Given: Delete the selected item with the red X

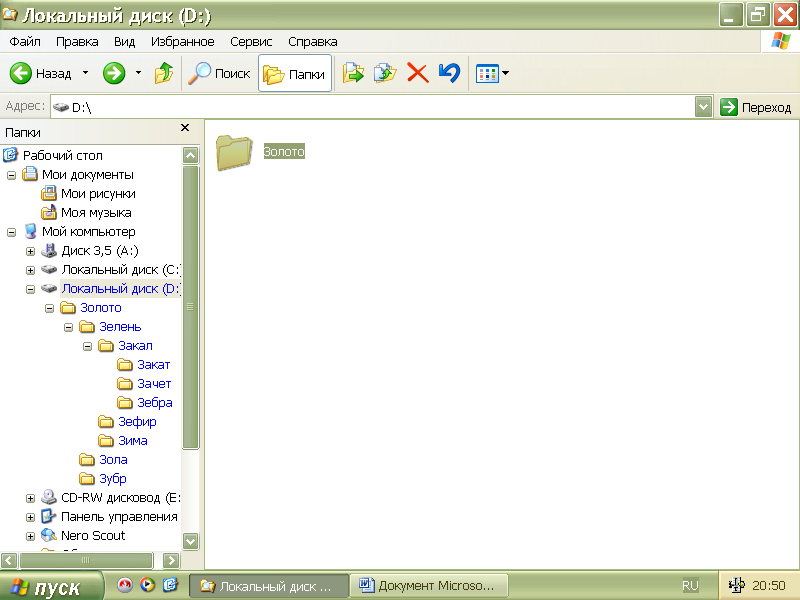Looking at the screenshot, I should coord(418,73).
